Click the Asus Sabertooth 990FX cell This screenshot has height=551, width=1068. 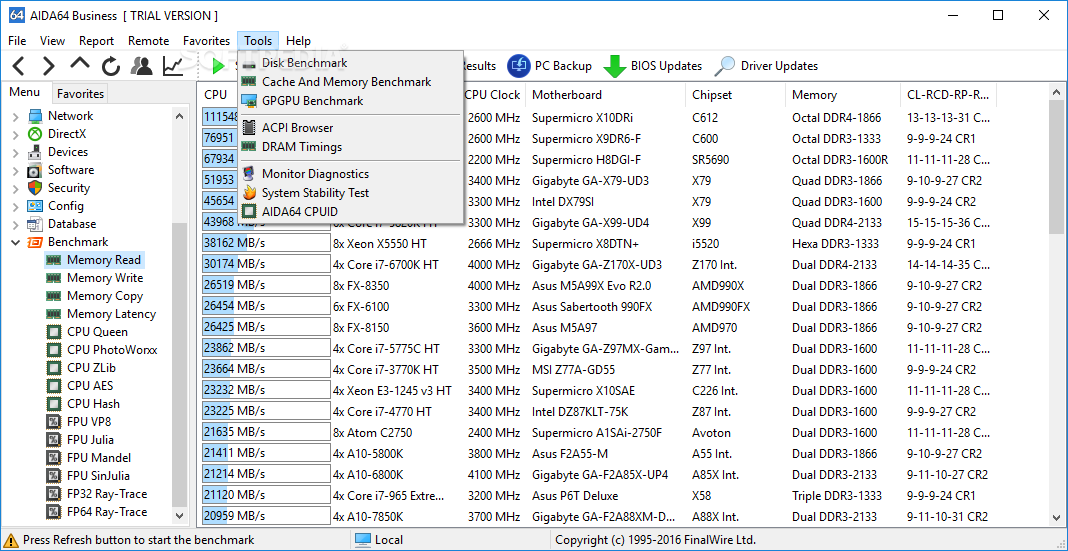click(592, 307)
